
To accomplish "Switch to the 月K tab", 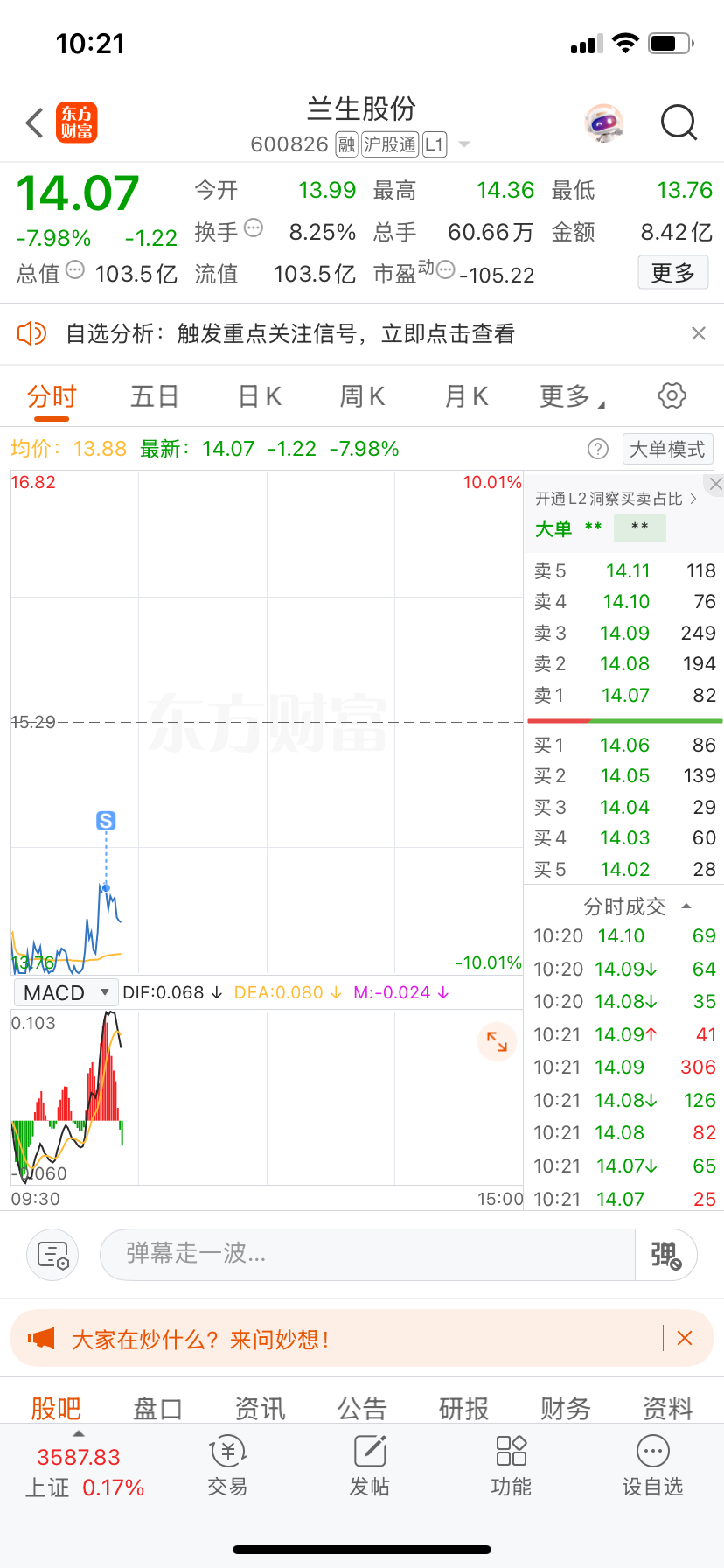I will 466,396.
